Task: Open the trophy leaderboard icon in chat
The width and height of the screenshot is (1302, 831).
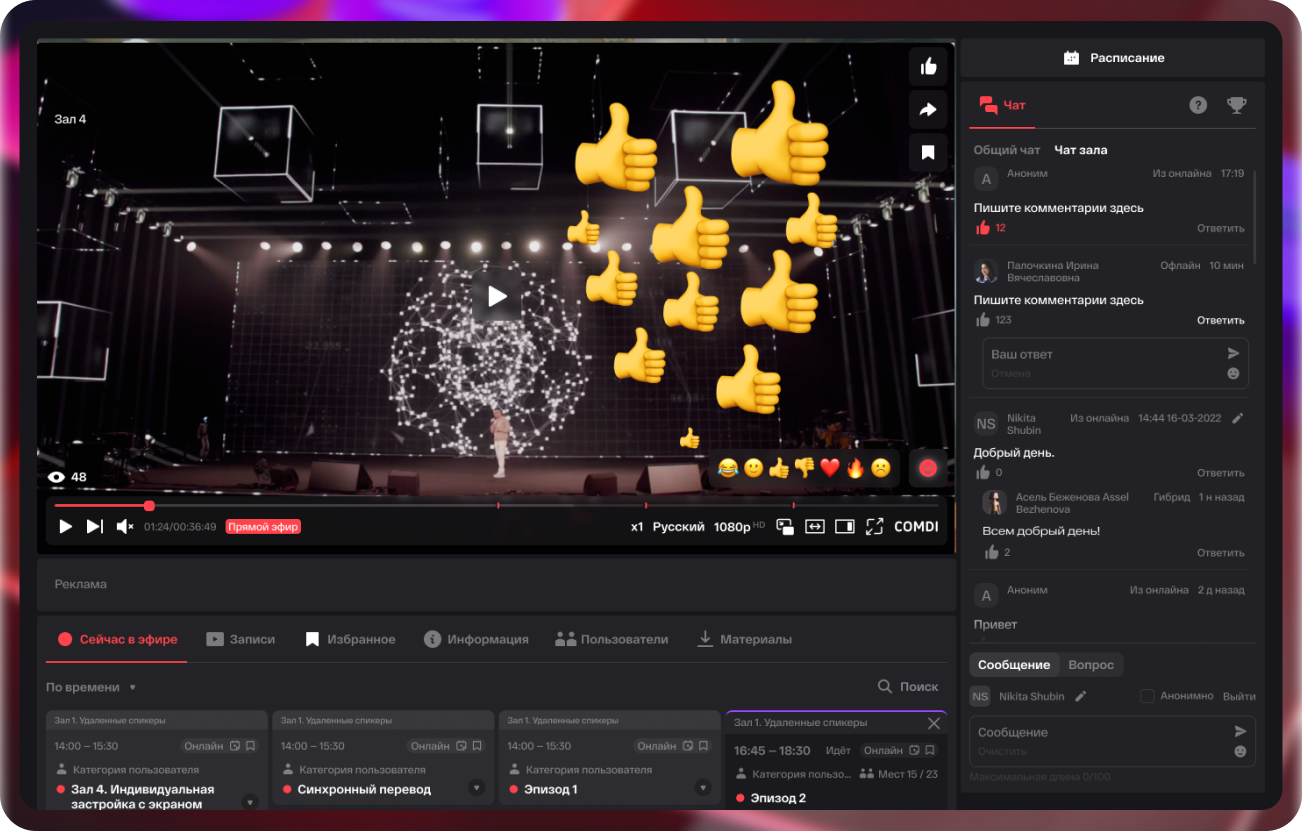Action: coord(1237,105)
